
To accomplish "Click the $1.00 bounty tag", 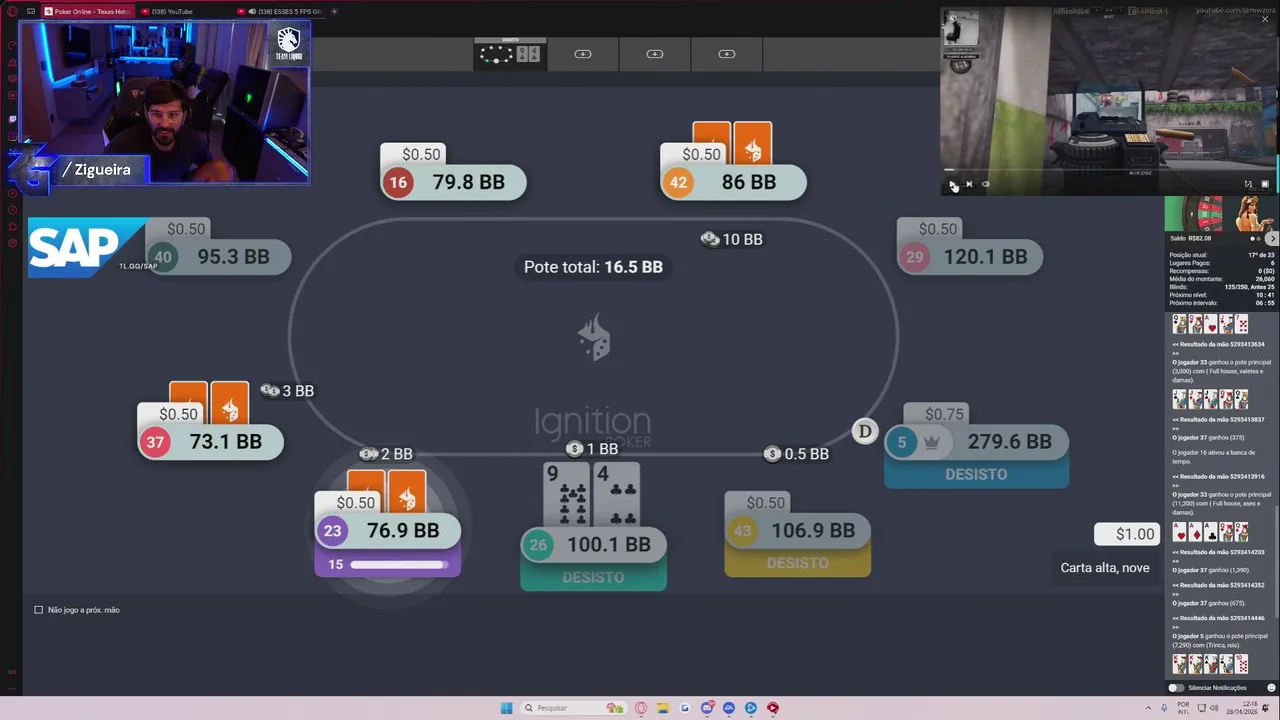I will (x=1127, y=534).
